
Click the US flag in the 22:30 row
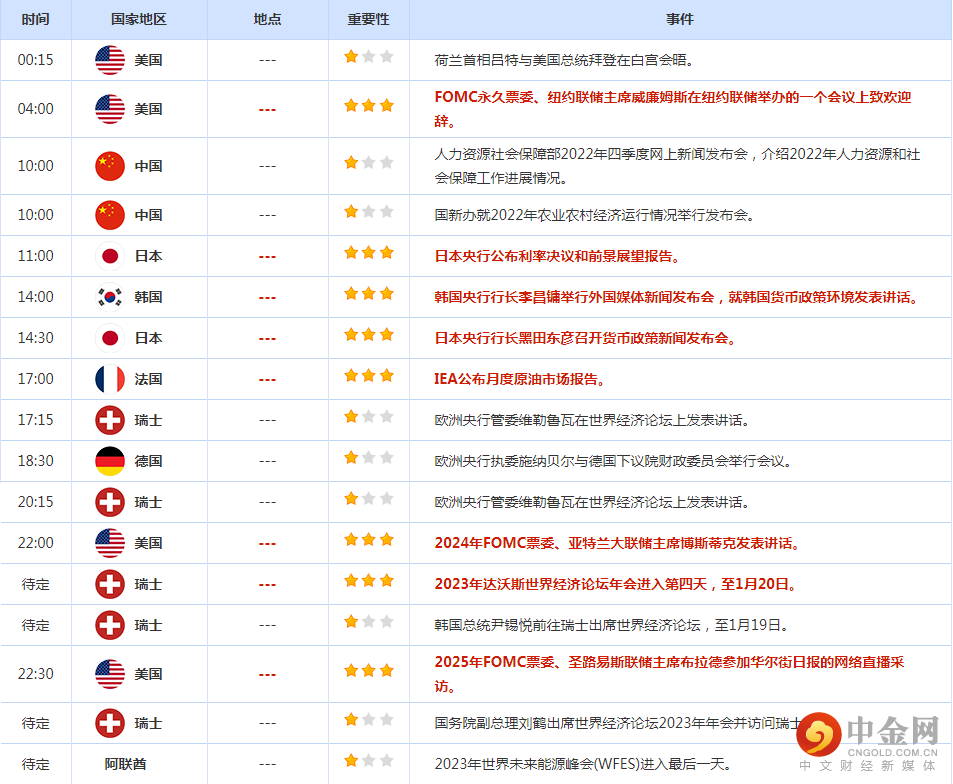click(110, 674)
